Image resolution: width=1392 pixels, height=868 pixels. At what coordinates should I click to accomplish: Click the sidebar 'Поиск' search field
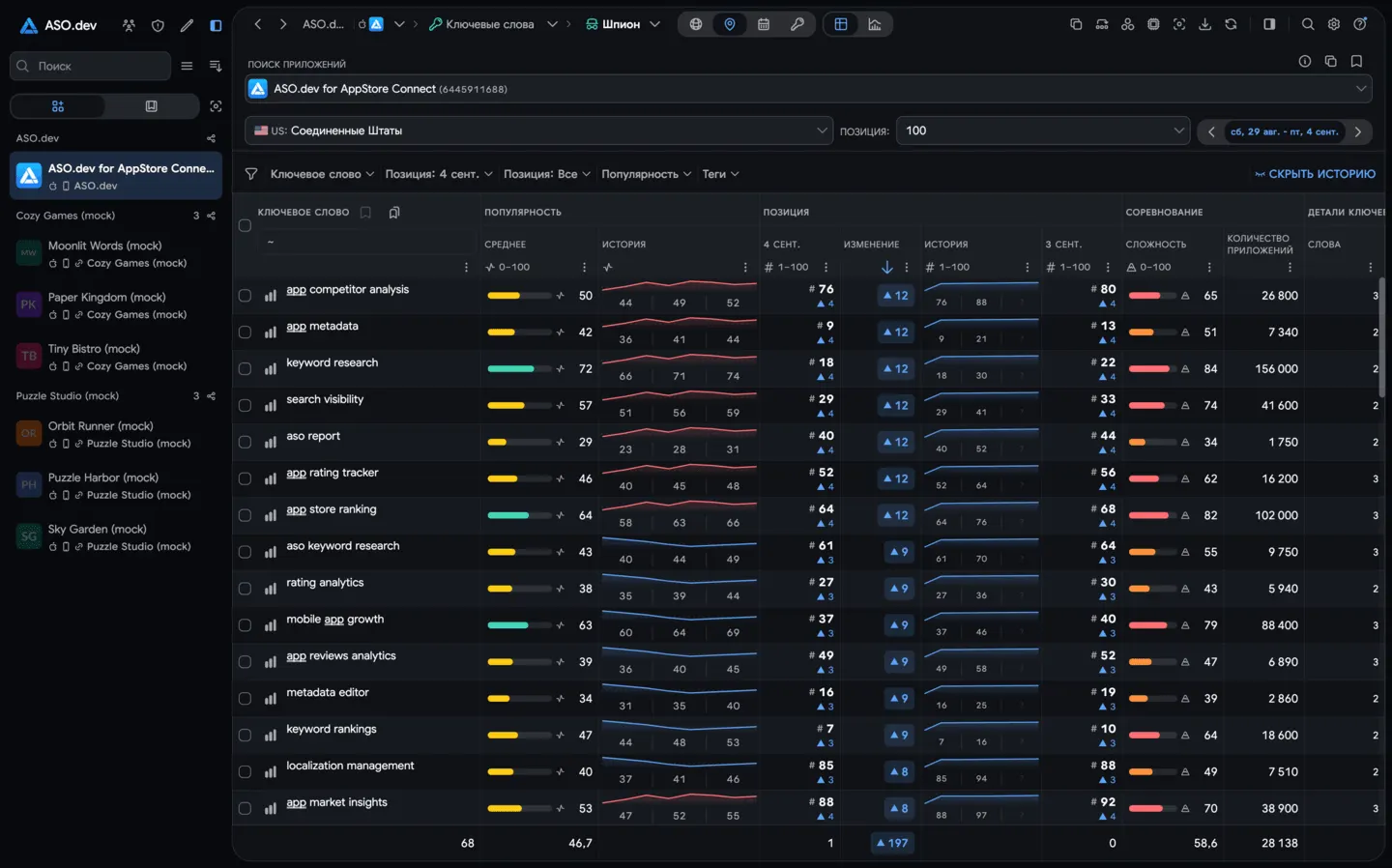pyautogui.click(x=91, y=66)
